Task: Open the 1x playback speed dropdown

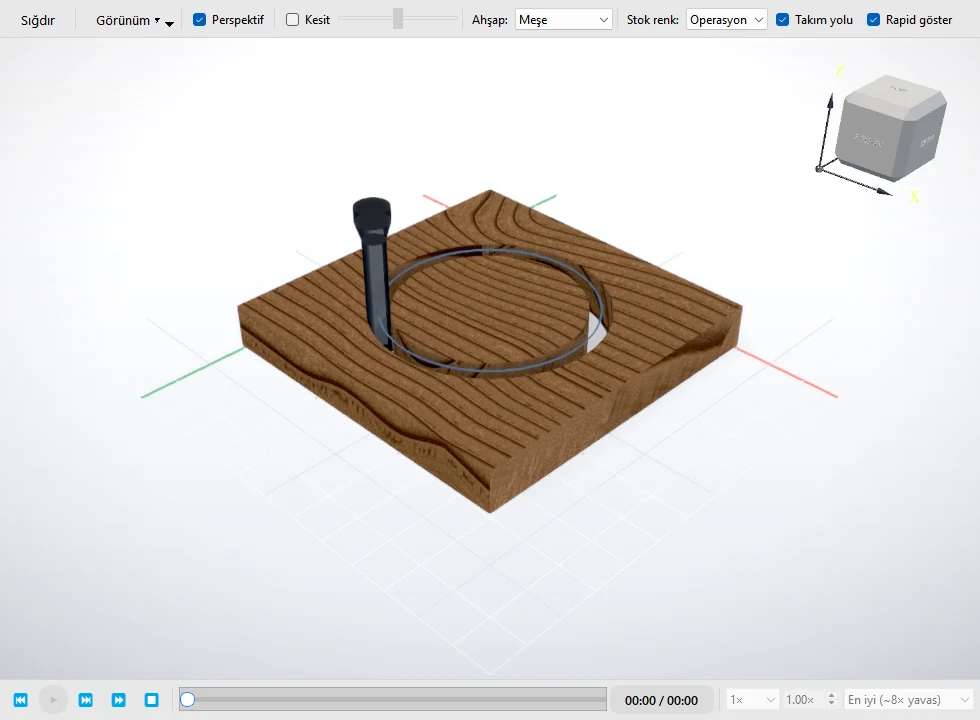Action: click(752, 700)
